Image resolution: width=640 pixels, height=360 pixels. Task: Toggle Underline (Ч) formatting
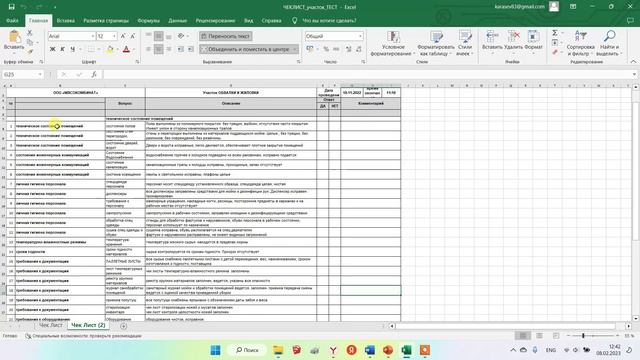[x=73, y=49]
